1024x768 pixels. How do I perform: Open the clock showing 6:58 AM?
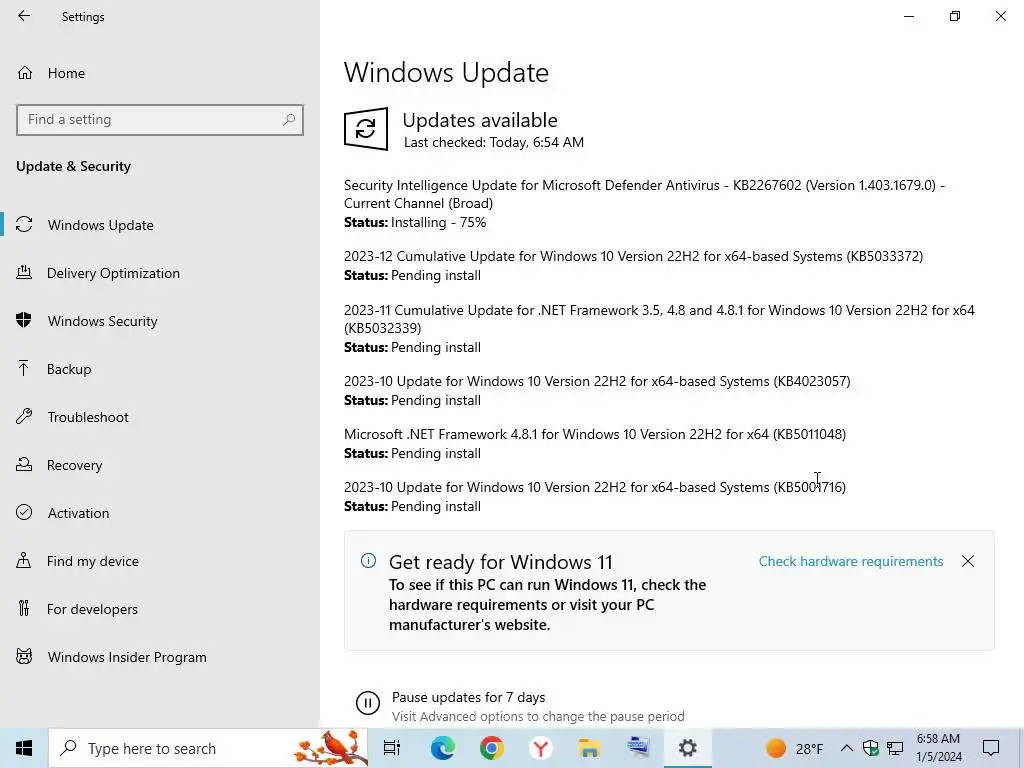coord(938,748)
